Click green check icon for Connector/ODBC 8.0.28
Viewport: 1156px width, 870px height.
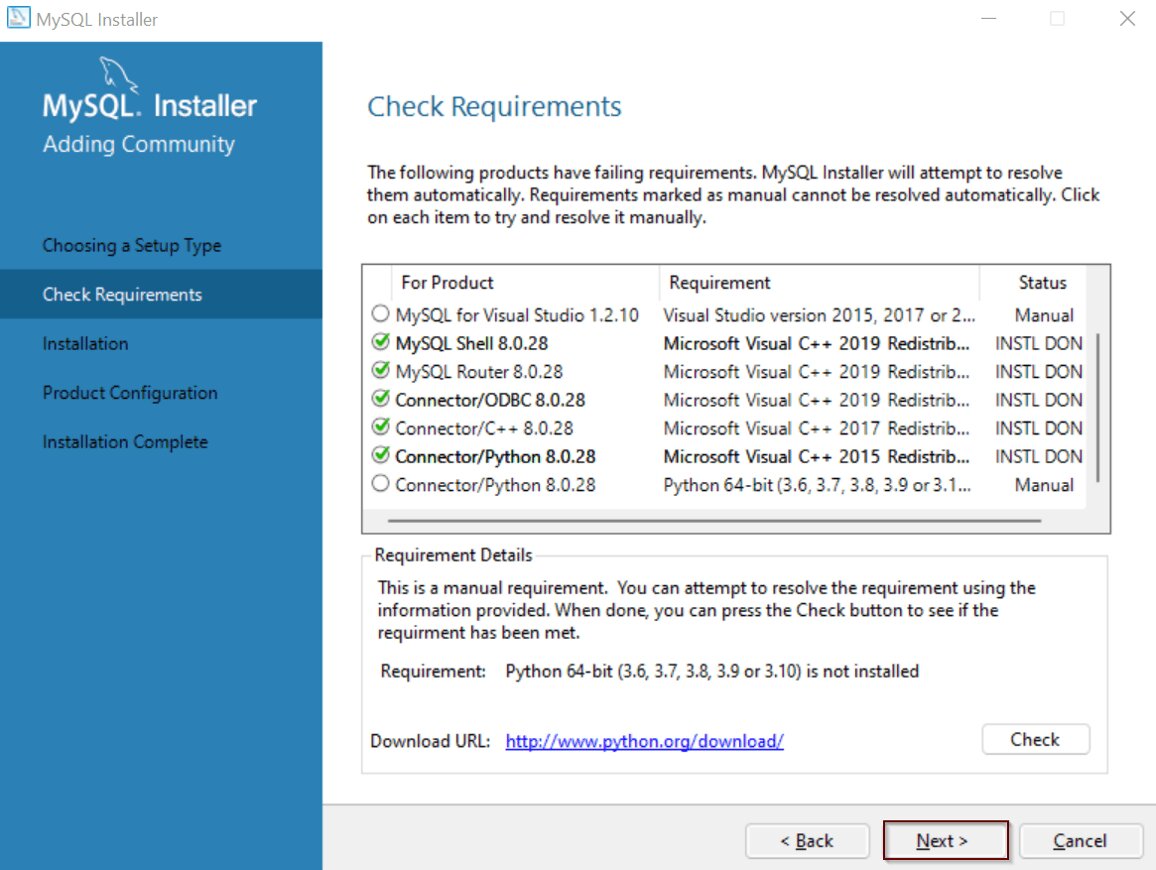380,399
